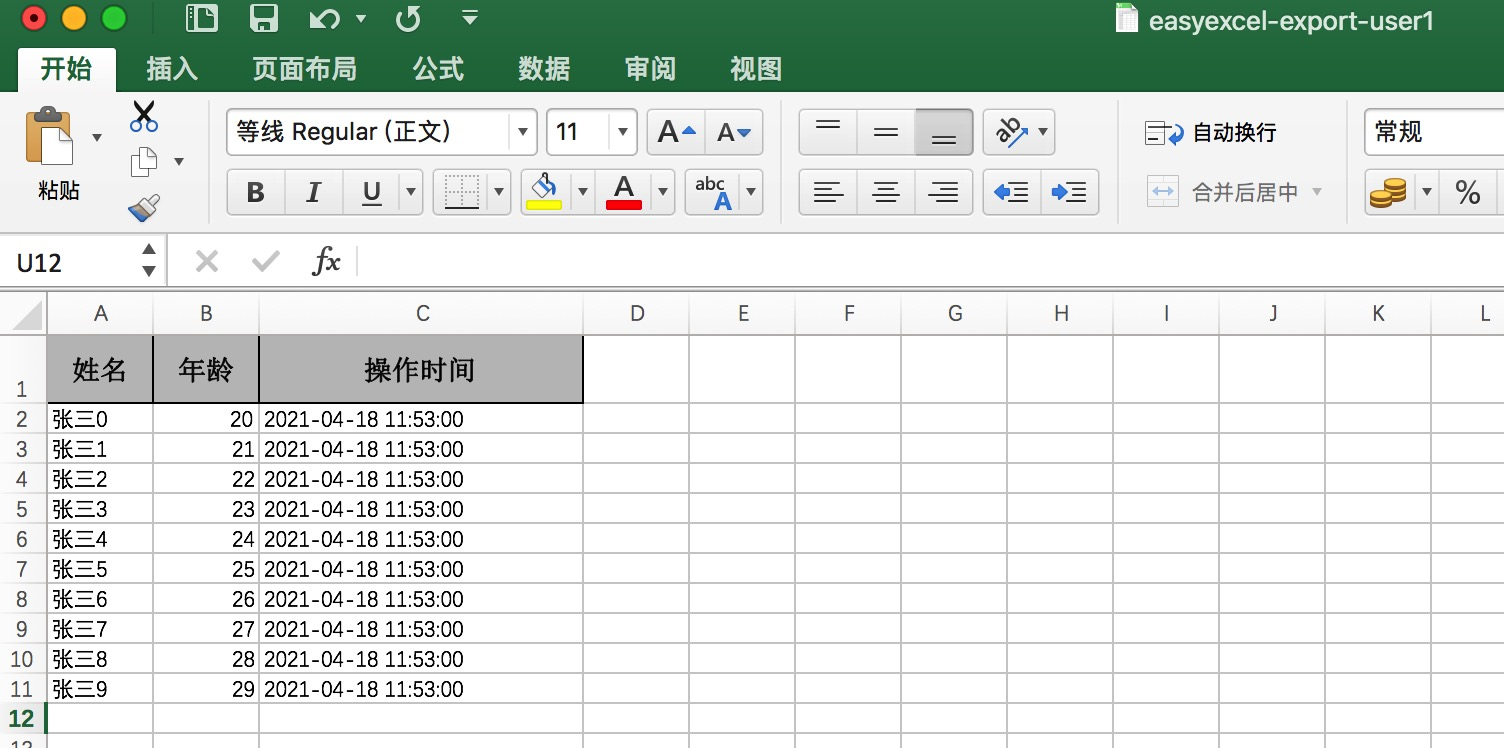Click the Save icon in title bar
The width and height of the screenshot is (1504, 748).
263,19
